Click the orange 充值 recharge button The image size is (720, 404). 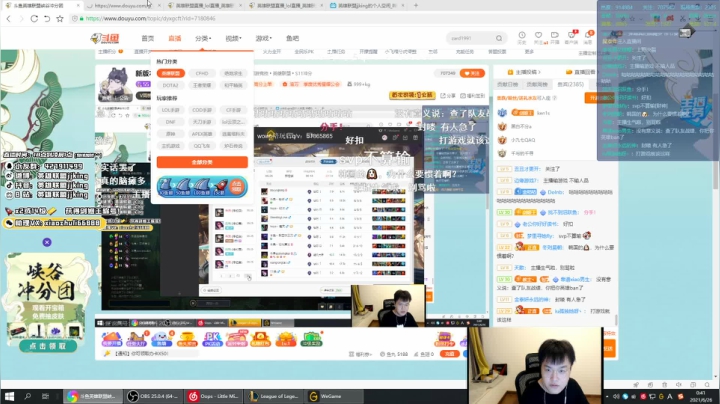click(450, 354)
